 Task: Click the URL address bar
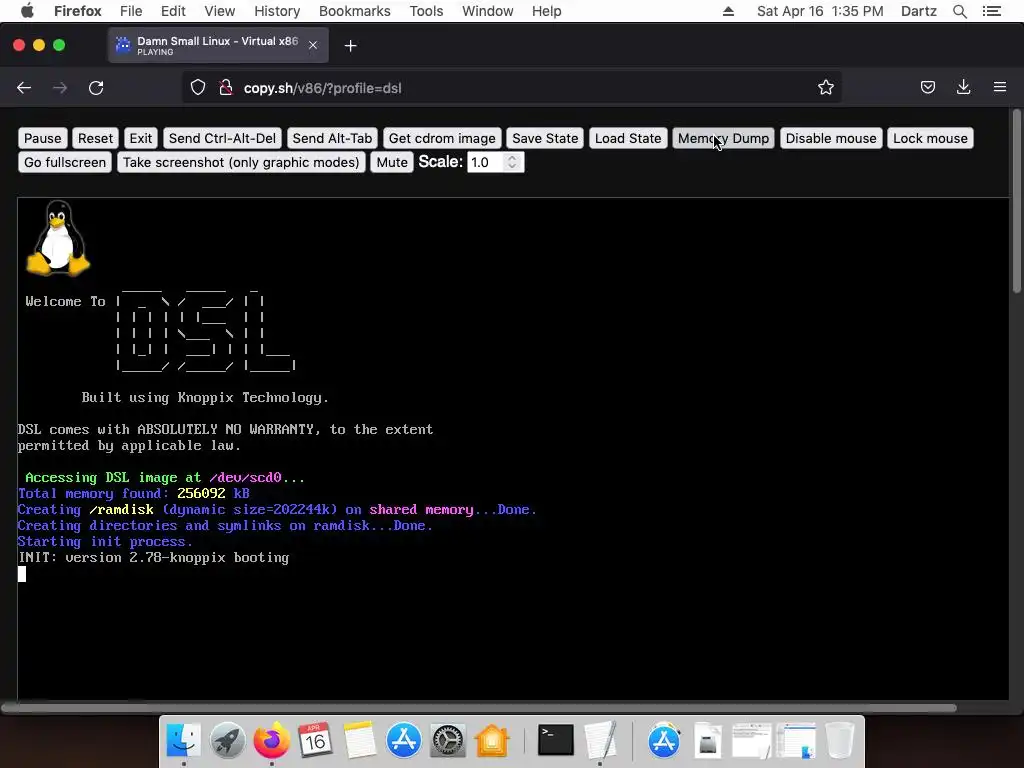click(511, 88)
